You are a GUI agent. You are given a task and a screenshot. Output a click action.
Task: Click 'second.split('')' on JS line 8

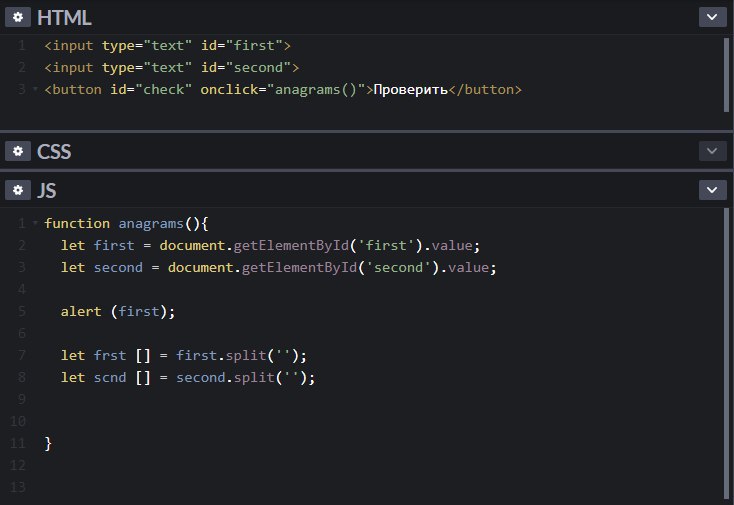241,377
